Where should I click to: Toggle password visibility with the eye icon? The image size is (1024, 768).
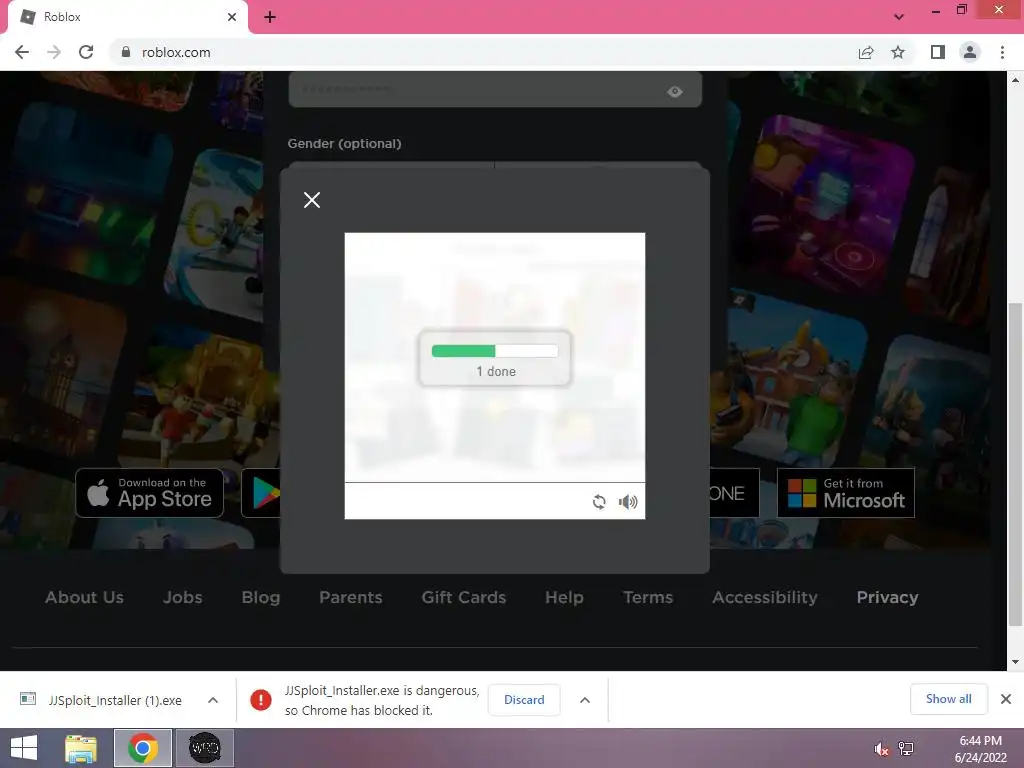675,91
